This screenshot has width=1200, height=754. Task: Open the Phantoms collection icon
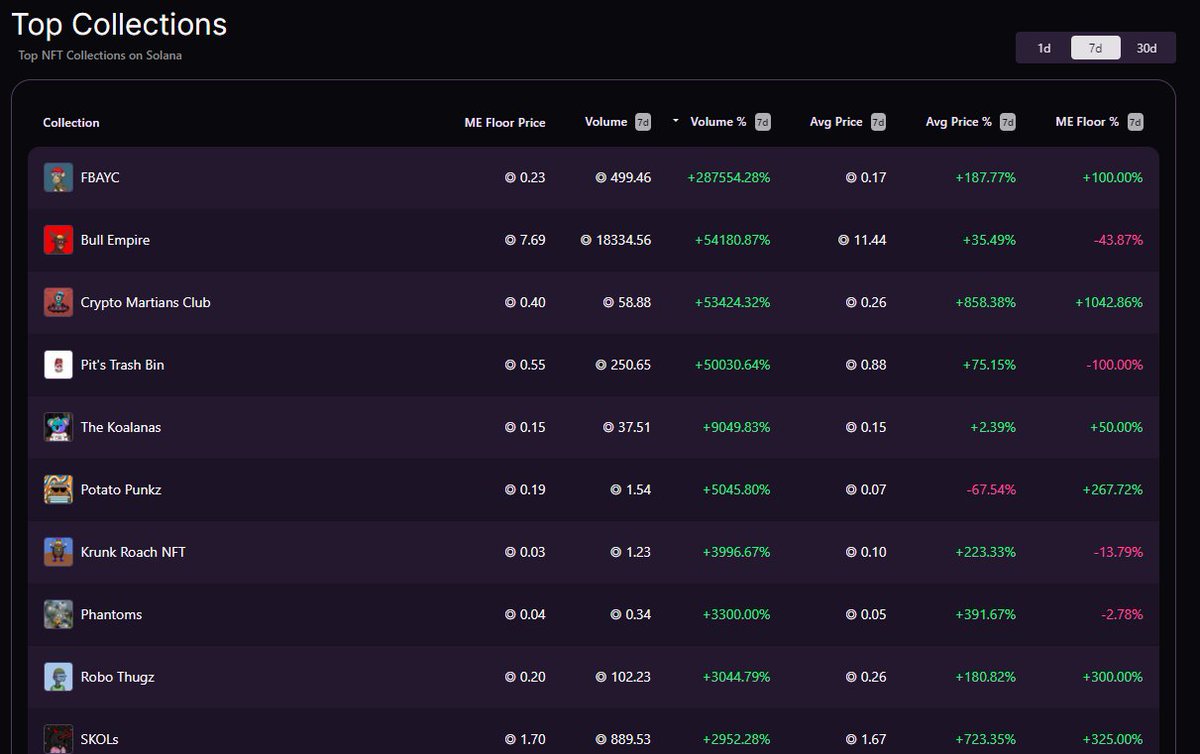pyautogui.click(x=58, y=615)
